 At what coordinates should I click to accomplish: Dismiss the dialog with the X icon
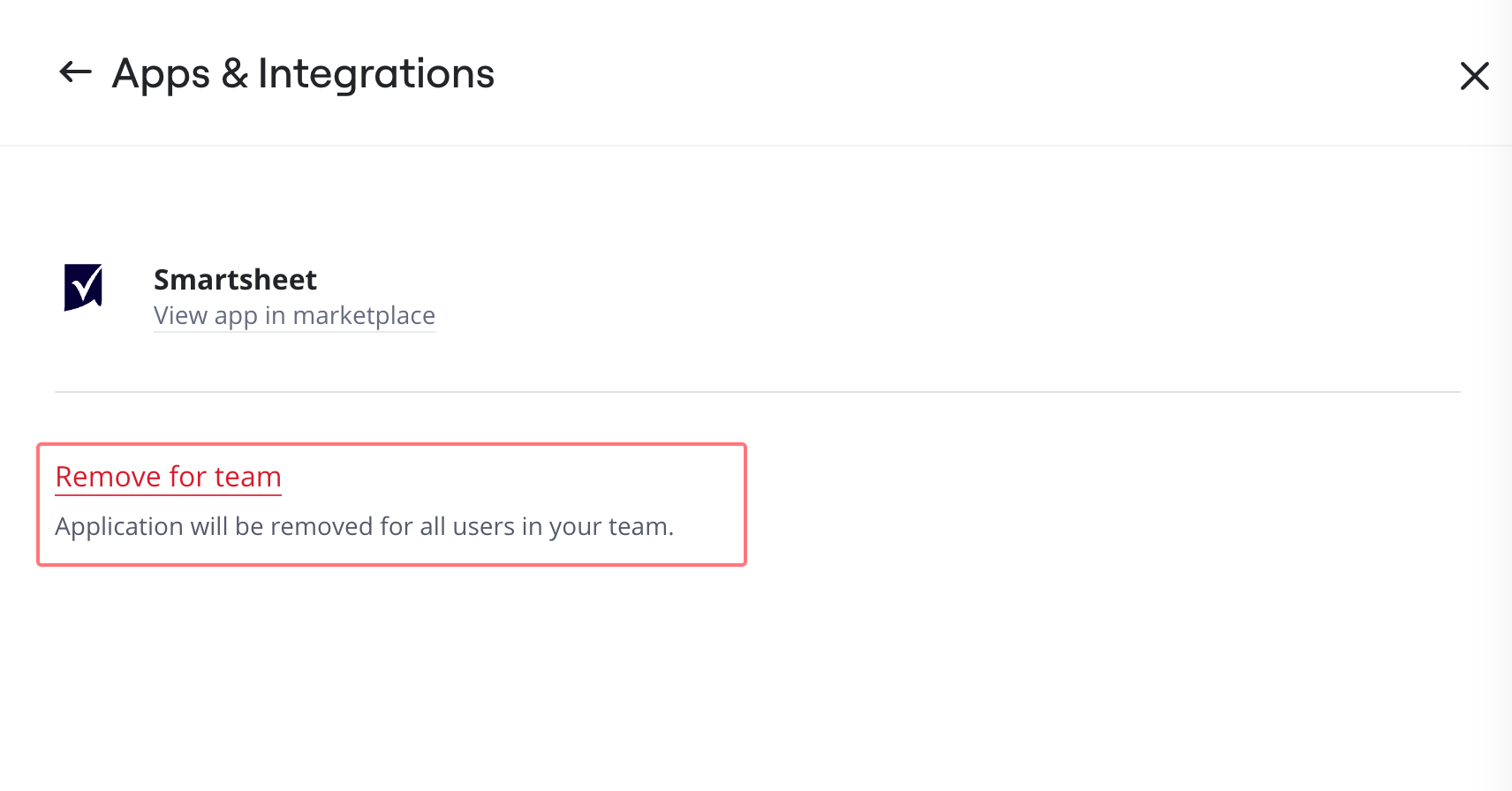[1474, 76]
